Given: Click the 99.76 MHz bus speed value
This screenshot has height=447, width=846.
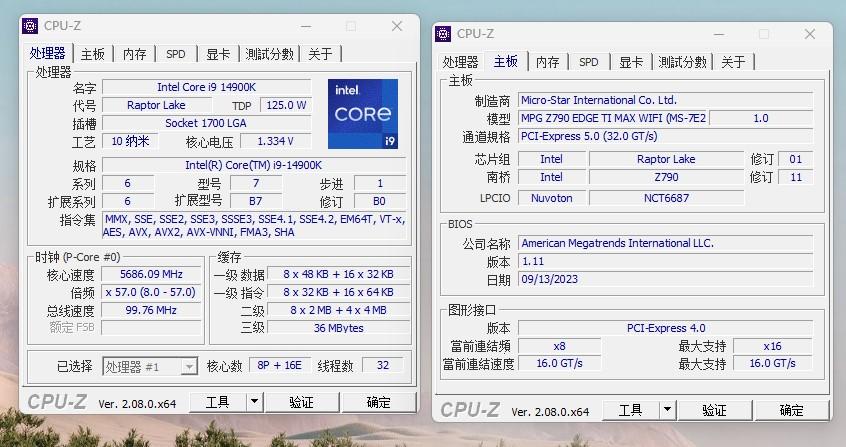Looking at the screenshot, I should (x=151, y=310).
